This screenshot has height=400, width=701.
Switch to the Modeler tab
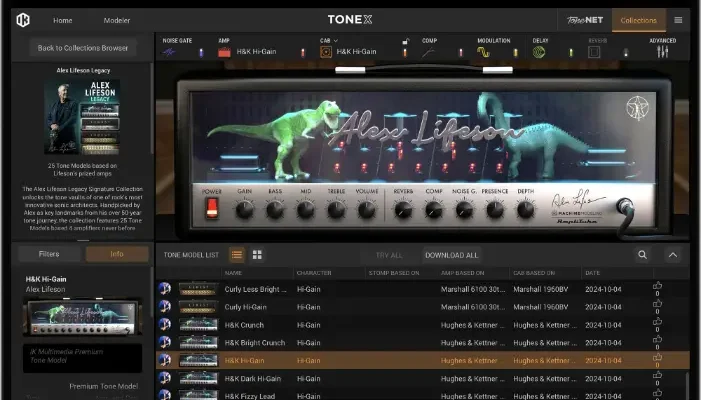117,20
